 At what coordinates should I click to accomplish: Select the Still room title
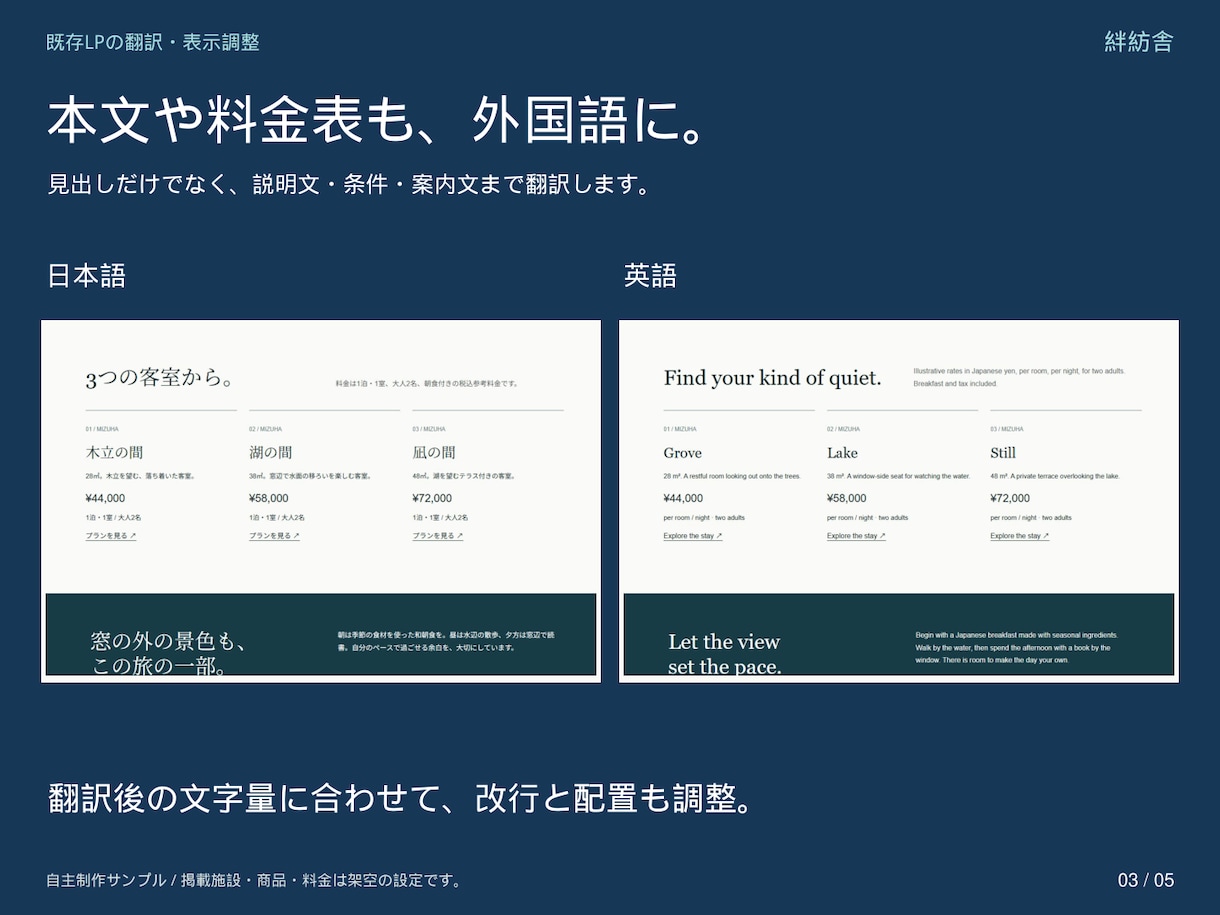click(x=1003, y=453)
